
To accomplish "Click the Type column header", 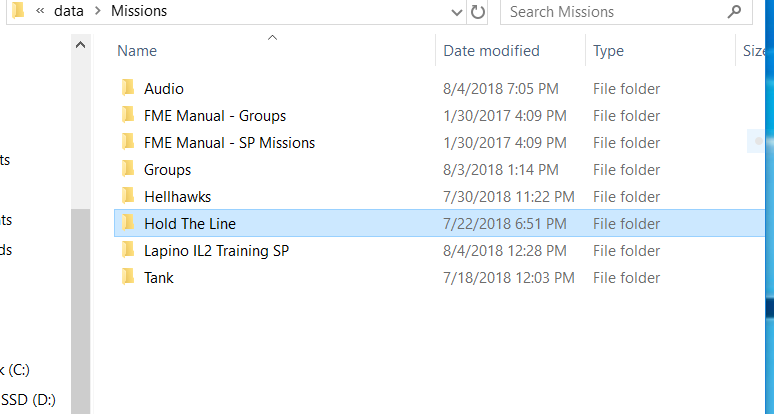I will pyautogui.click(x=608, y=51).
